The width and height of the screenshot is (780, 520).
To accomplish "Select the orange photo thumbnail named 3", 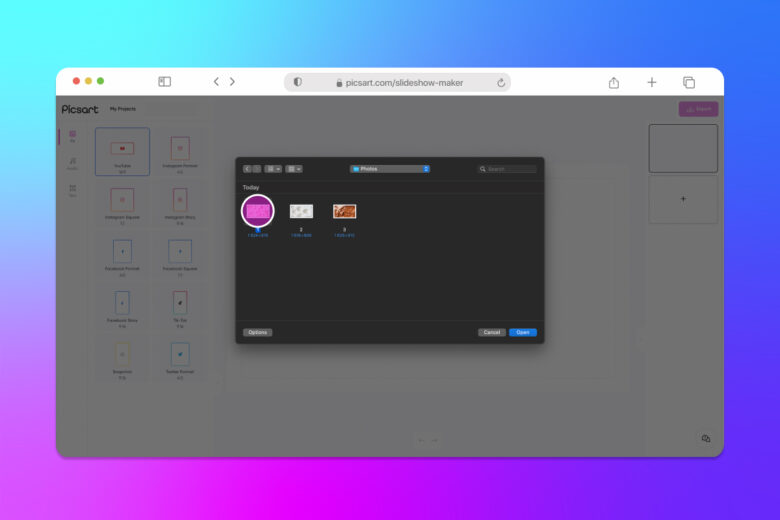I will 344,211.
